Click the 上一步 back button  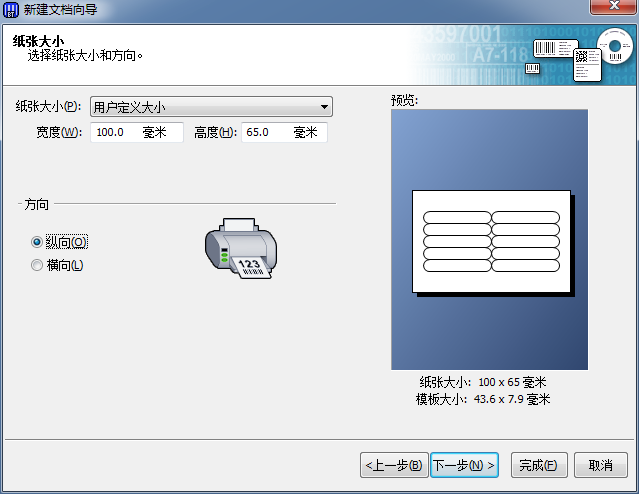point(394,465)
